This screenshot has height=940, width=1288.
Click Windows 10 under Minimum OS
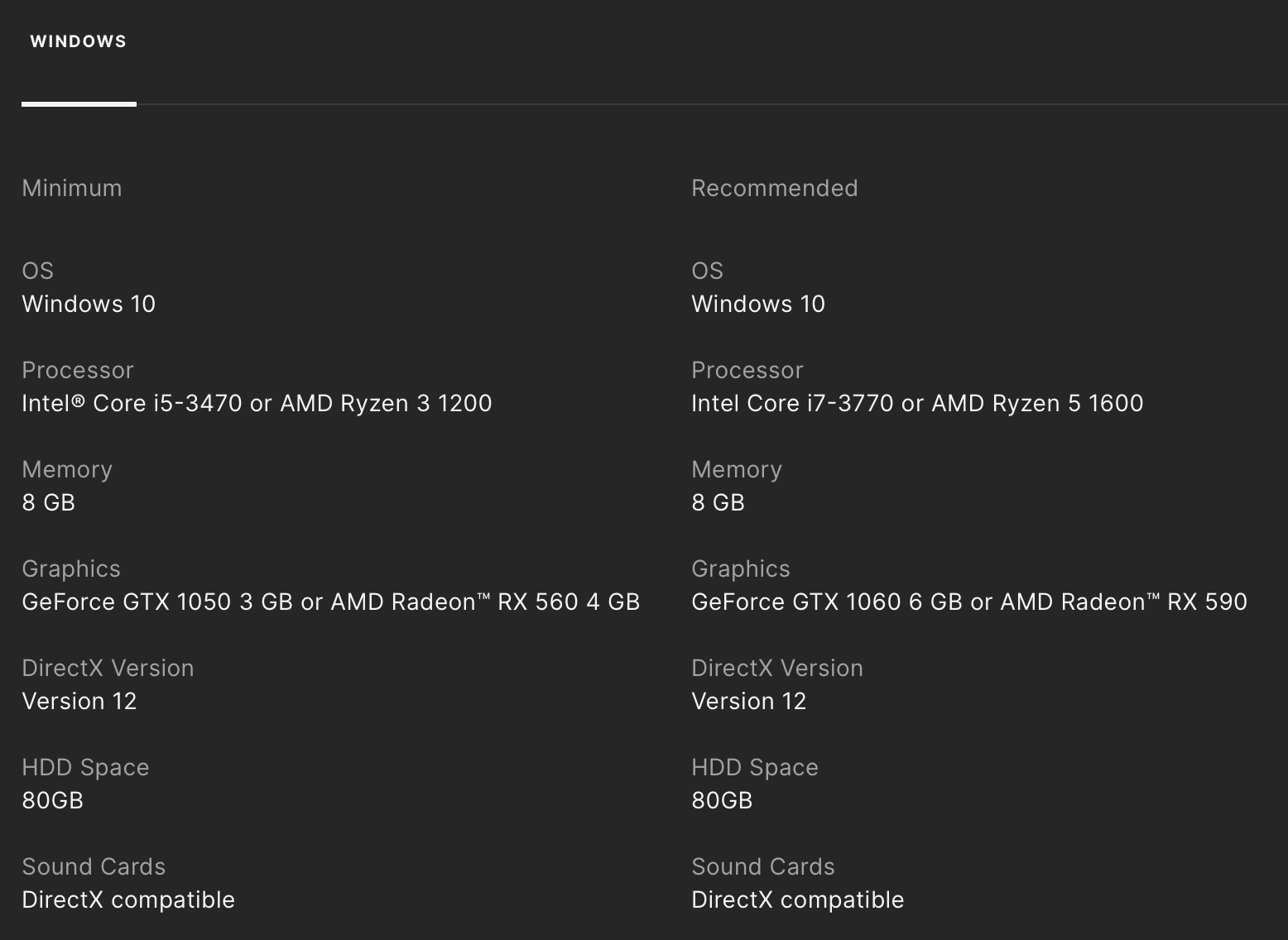pos(89,305)
